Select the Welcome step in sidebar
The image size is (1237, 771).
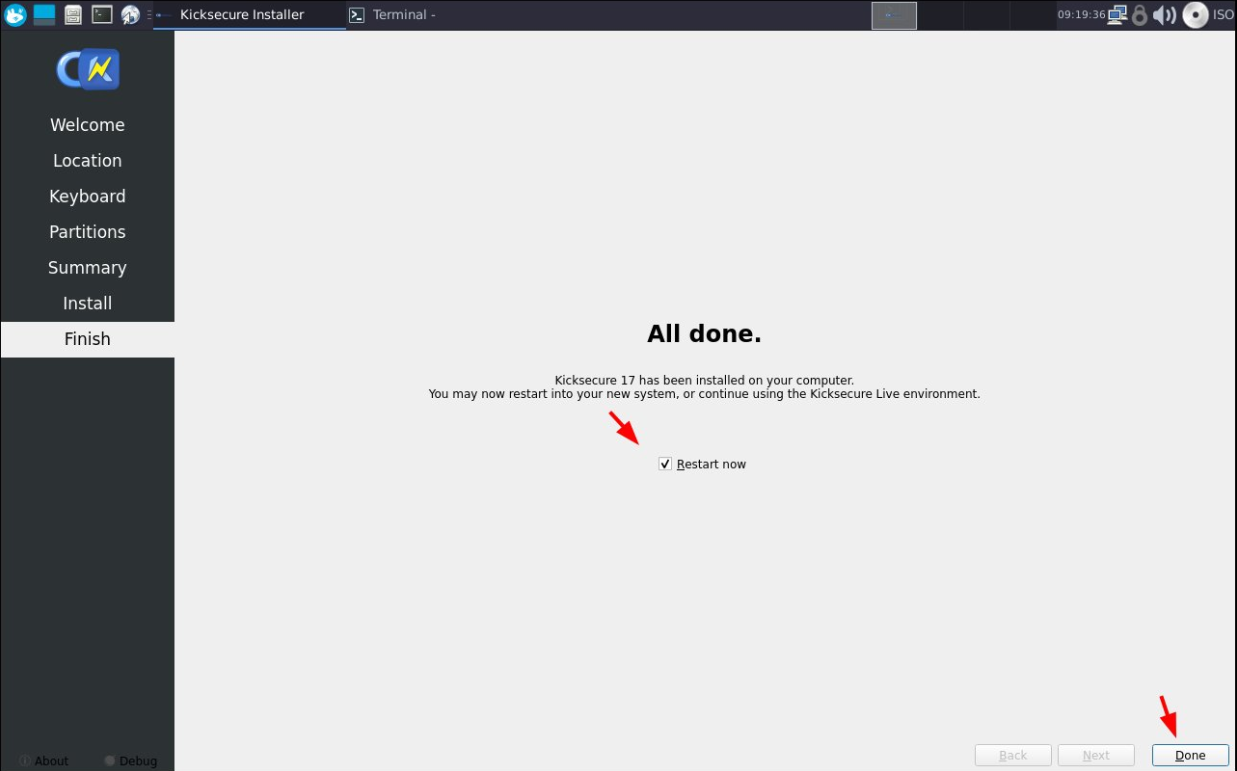pos(87,125)
